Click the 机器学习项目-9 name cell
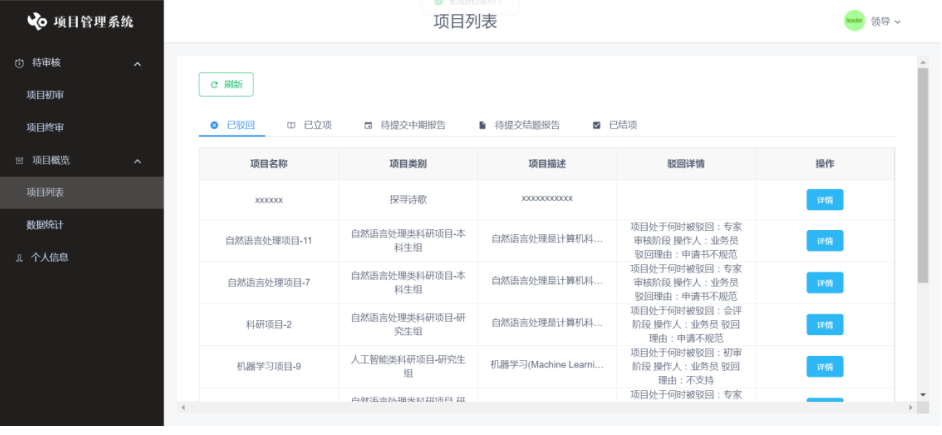 click(x=269, y=367)
